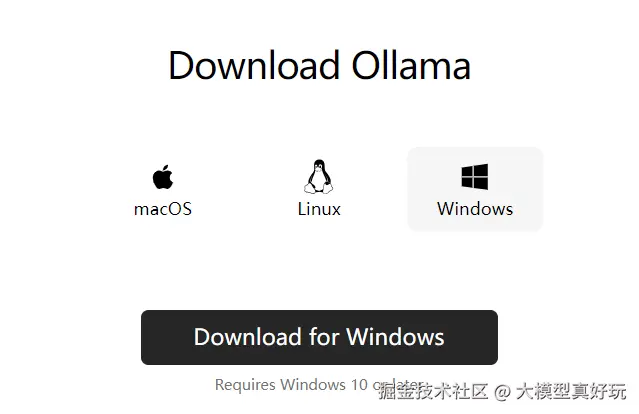Click the word Requires below the button

[245, 385]
